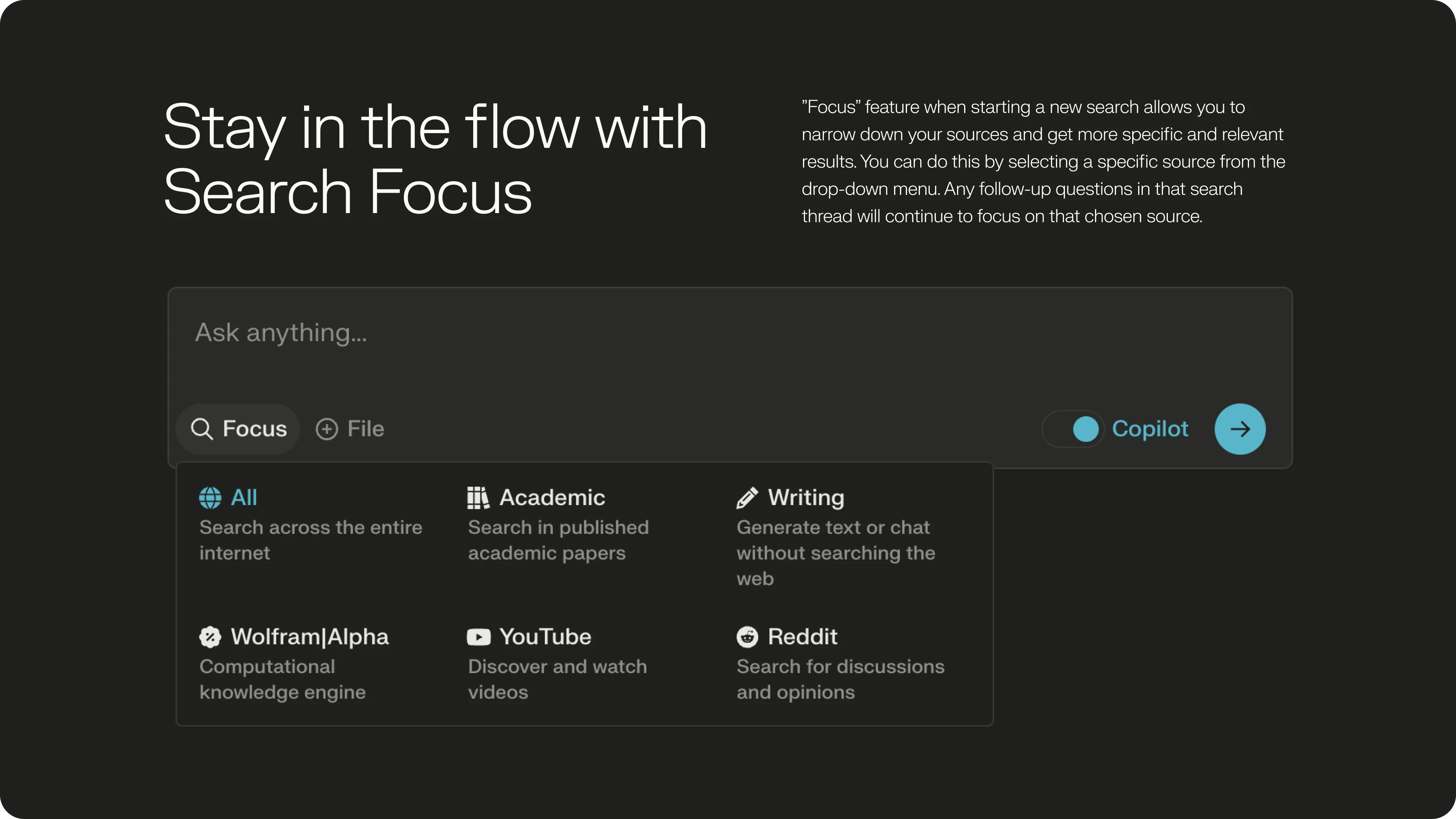The width and height of the screenshot is (1456, 819).
Task: Select the All focus option
Action: point(243,498)
